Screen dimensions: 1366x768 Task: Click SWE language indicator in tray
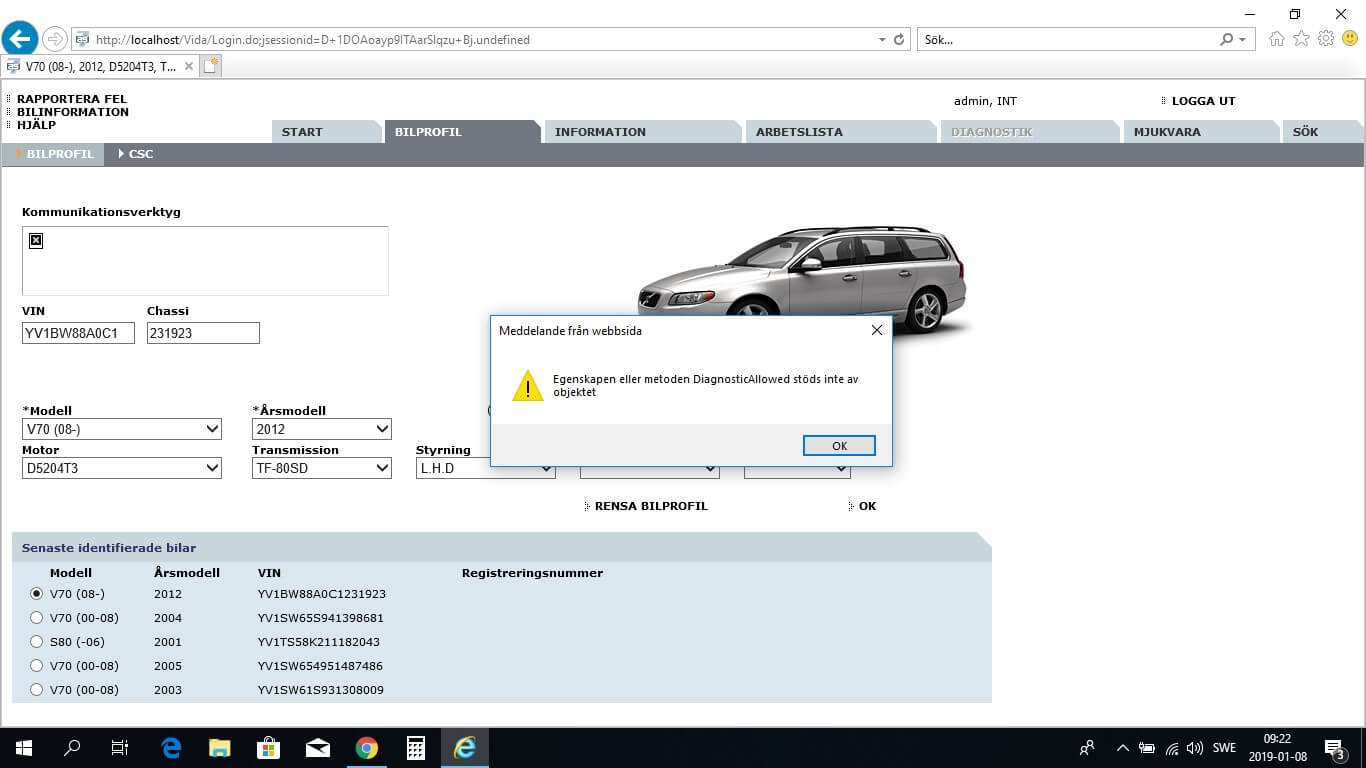(x=1224, y=748)
